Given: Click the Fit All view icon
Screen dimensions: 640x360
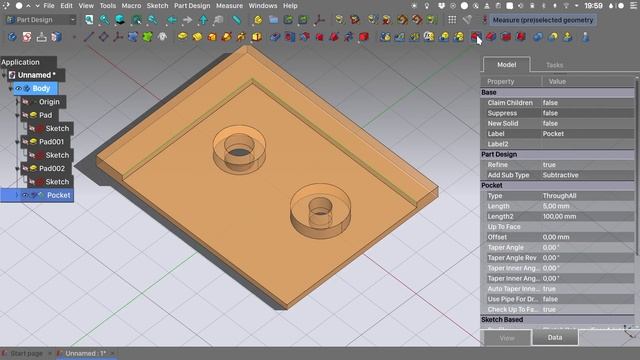Looking at the screenshot, I should [89, 20].
